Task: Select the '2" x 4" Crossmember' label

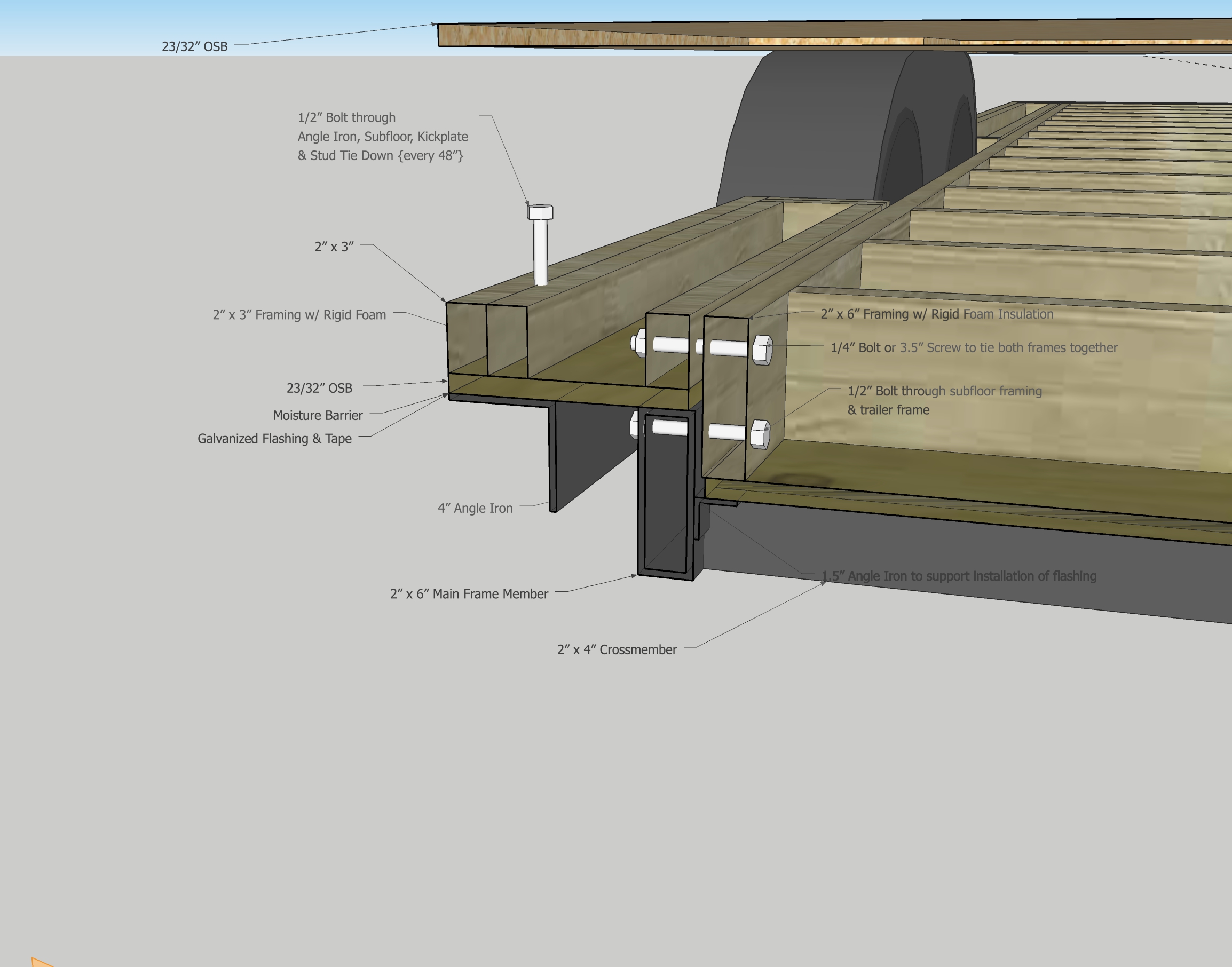Action: tap(617, 650)
